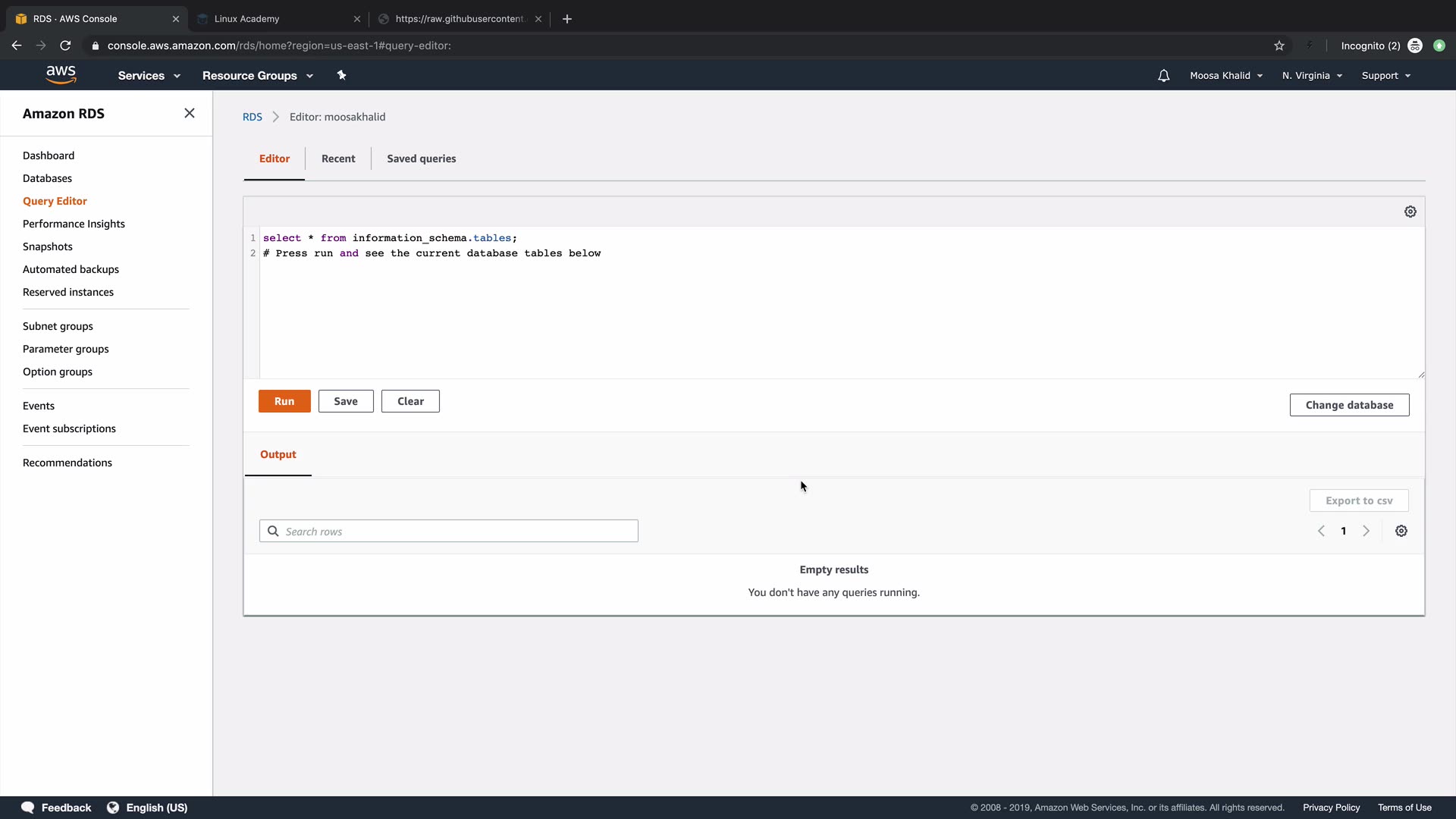1456x819 pixels.
Task: Go to the next results page arrow
Action: point(1366,531)
